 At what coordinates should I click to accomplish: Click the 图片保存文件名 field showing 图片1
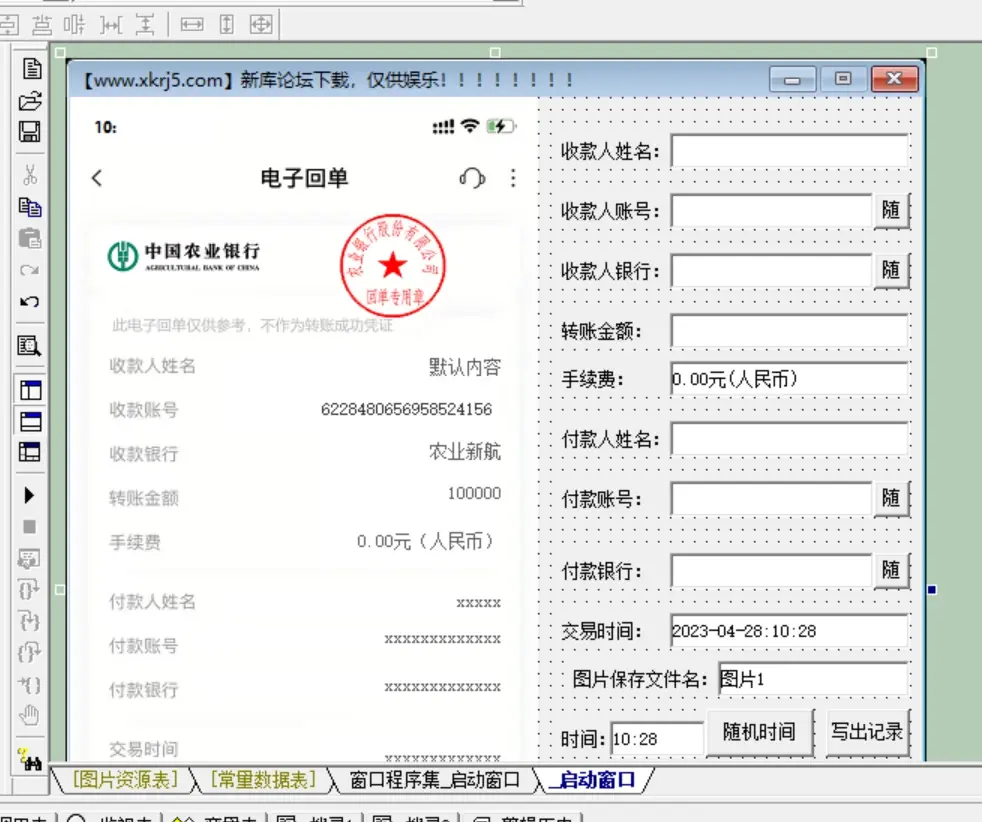tap(814, 679)
